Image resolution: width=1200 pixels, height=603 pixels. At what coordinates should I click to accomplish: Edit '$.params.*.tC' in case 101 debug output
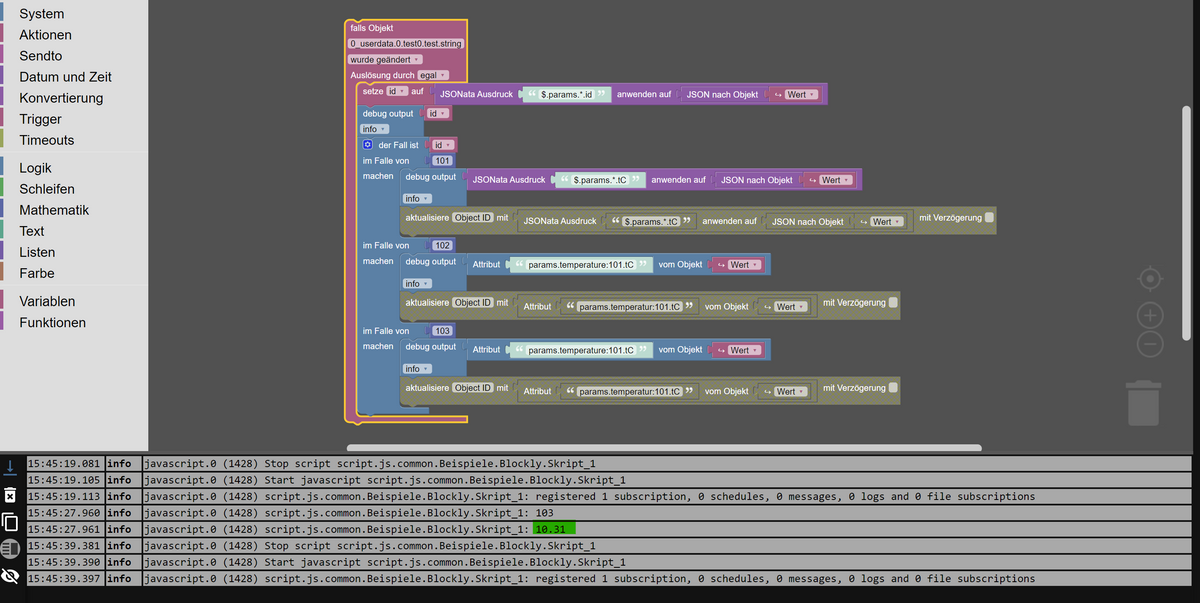click(601, 180)
